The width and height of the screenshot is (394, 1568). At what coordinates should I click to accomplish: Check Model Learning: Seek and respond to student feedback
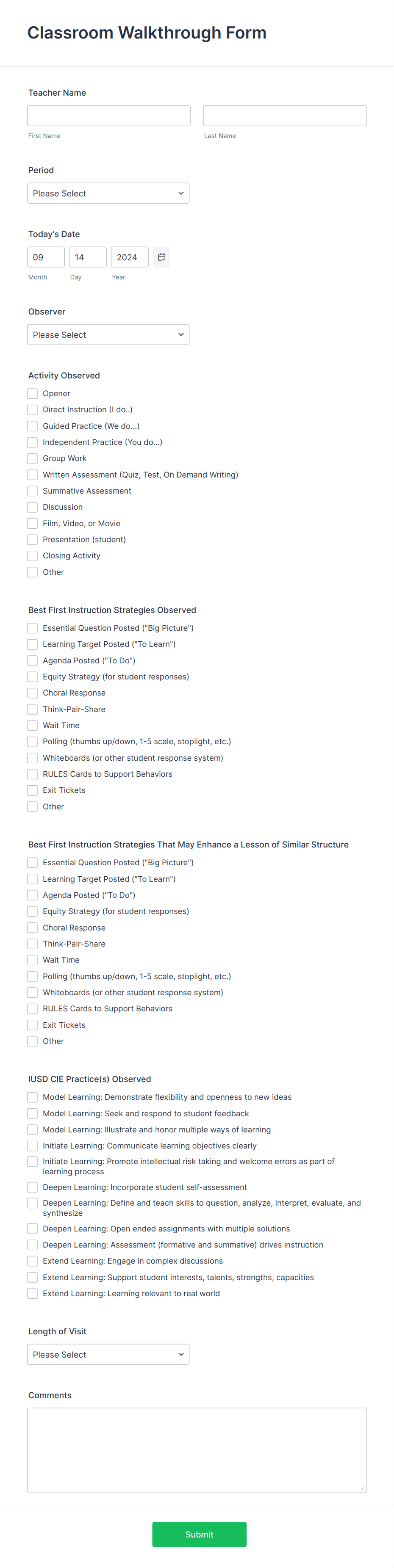point(32,1113)
